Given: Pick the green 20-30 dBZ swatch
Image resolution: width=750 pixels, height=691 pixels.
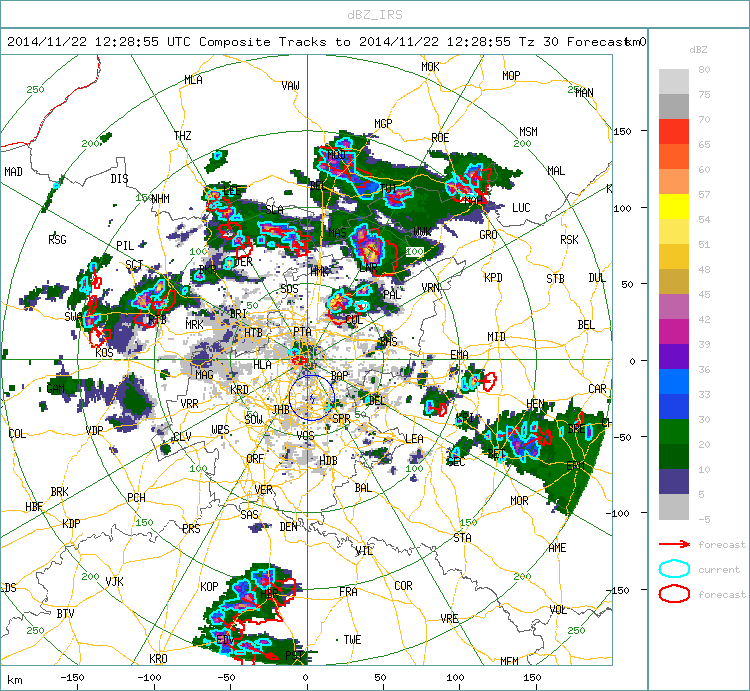Looking at the screenshot, I should point(673,432).
